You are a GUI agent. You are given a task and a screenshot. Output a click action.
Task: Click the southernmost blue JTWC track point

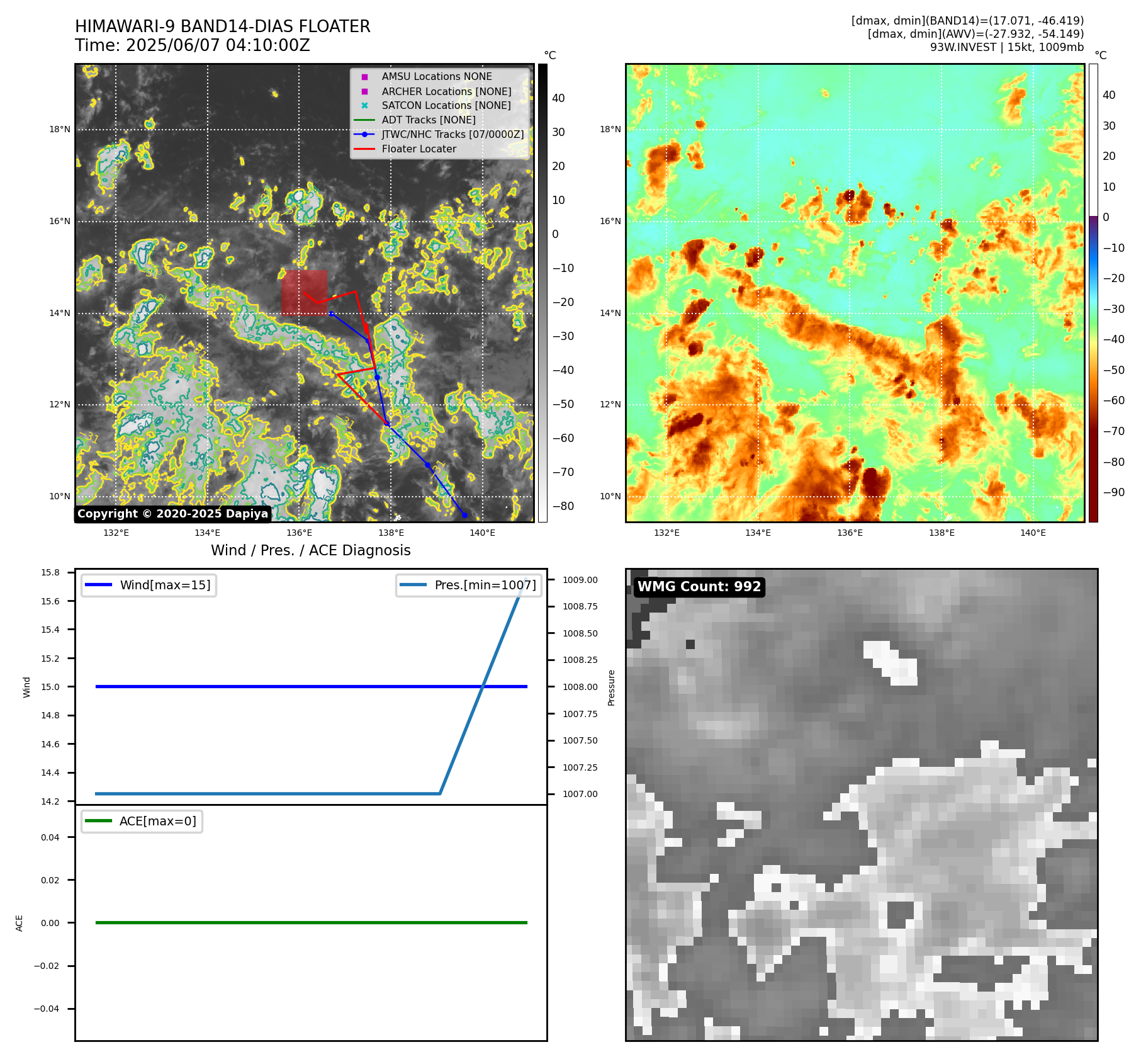464,515
